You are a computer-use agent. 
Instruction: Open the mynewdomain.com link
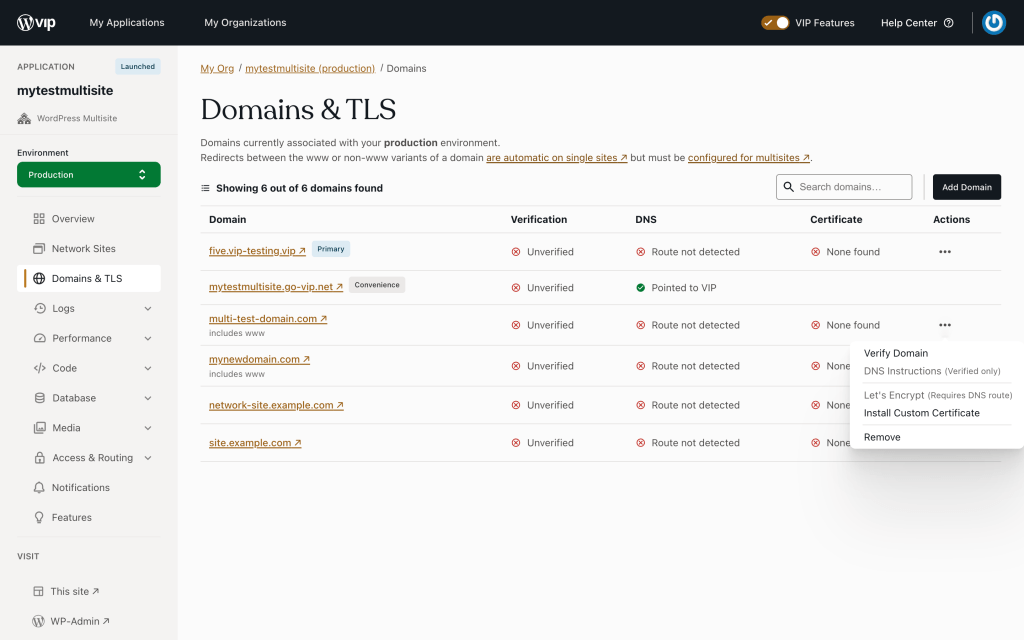(x=259, y=359)
